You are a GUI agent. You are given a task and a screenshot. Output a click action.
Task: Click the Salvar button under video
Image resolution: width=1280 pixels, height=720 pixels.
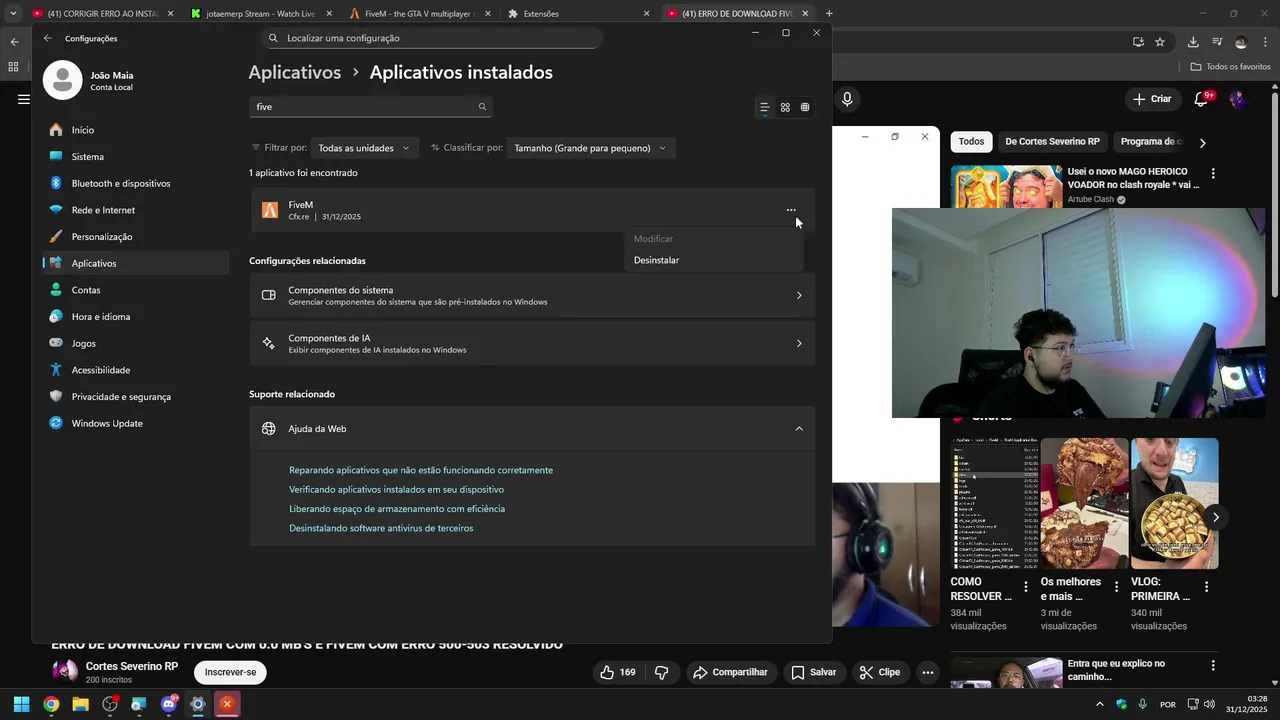coord(813,672)
